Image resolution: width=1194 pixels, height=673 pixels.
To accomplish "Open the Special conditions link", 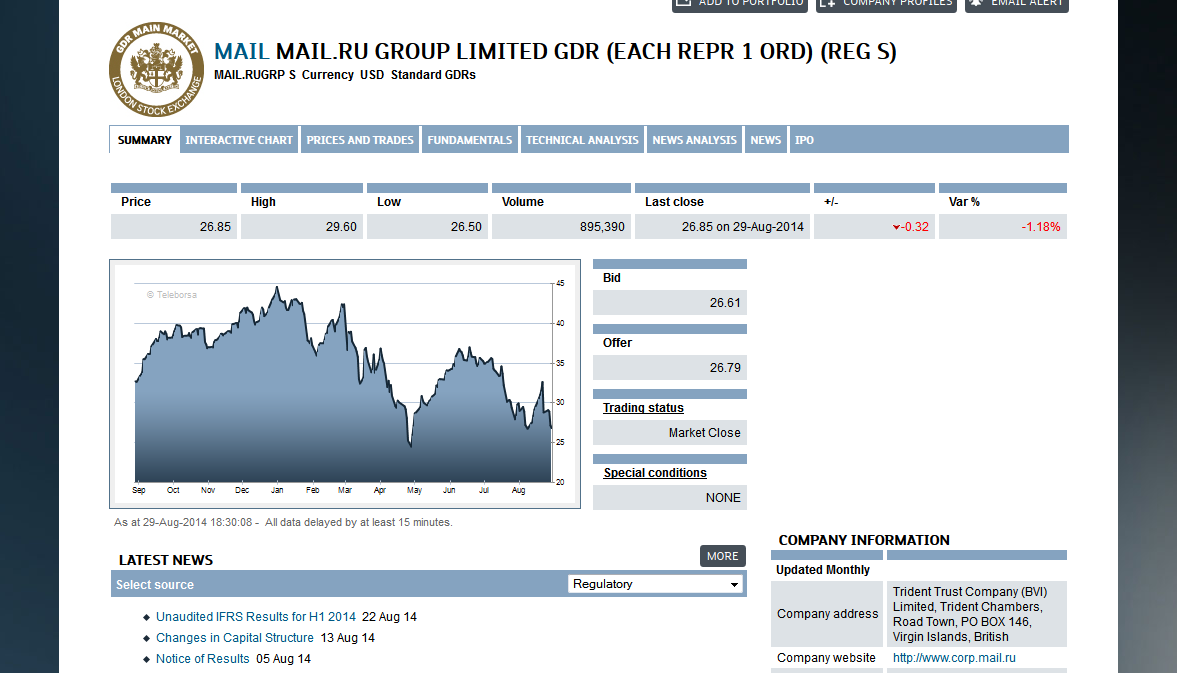I will [x=655, y=473].
